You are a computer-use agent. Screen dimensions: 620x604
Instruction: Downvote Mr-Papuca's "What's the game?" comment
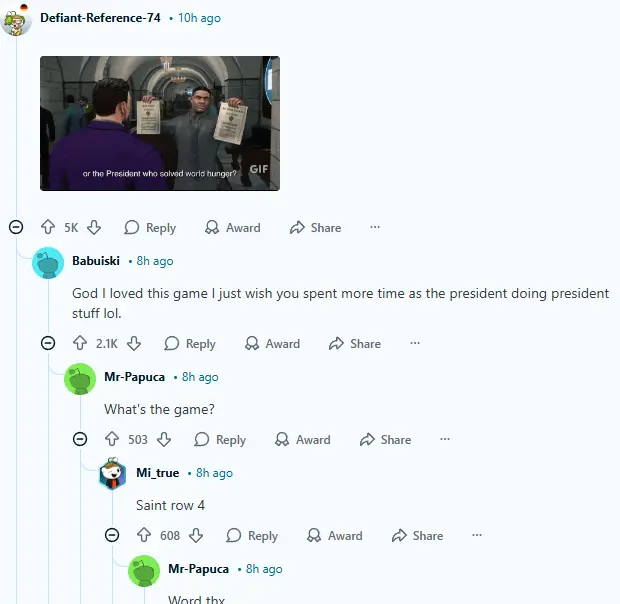[x=164, y=439]
